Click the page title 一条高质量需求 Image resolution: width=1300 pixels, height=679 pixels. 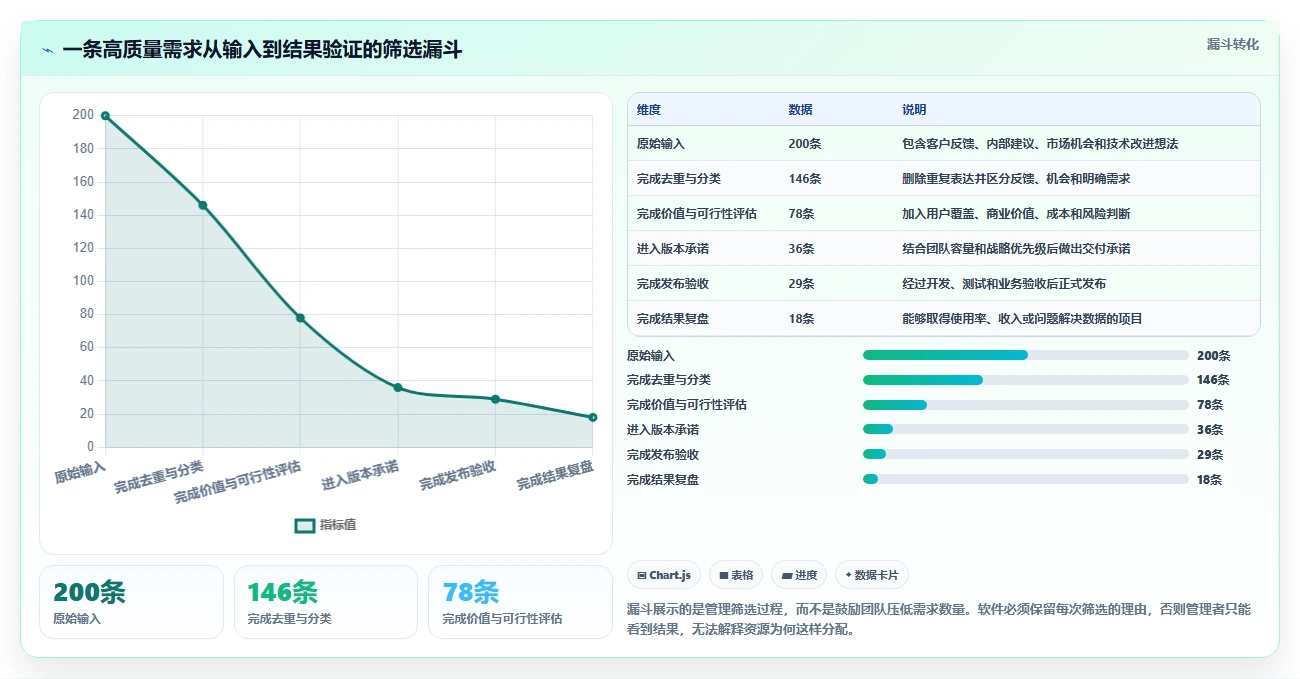pyautogui.click(x=262, y=50)
